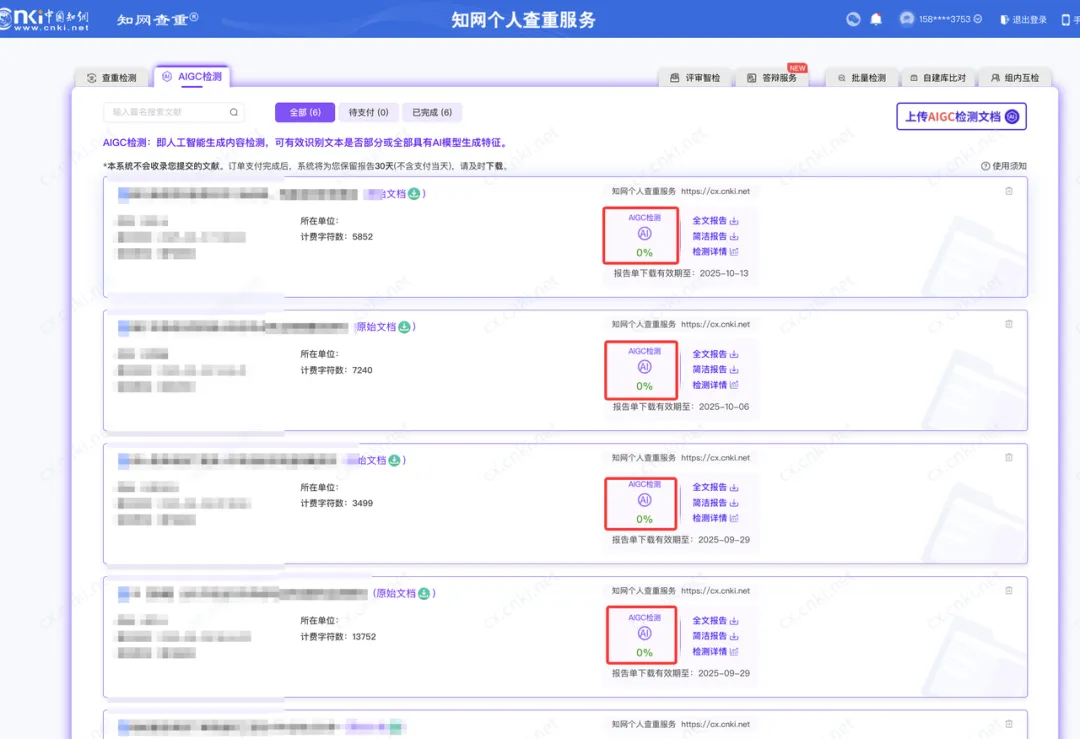
Task: Download 全文报告 for the 13752-character record
Action: click(716, 621)
